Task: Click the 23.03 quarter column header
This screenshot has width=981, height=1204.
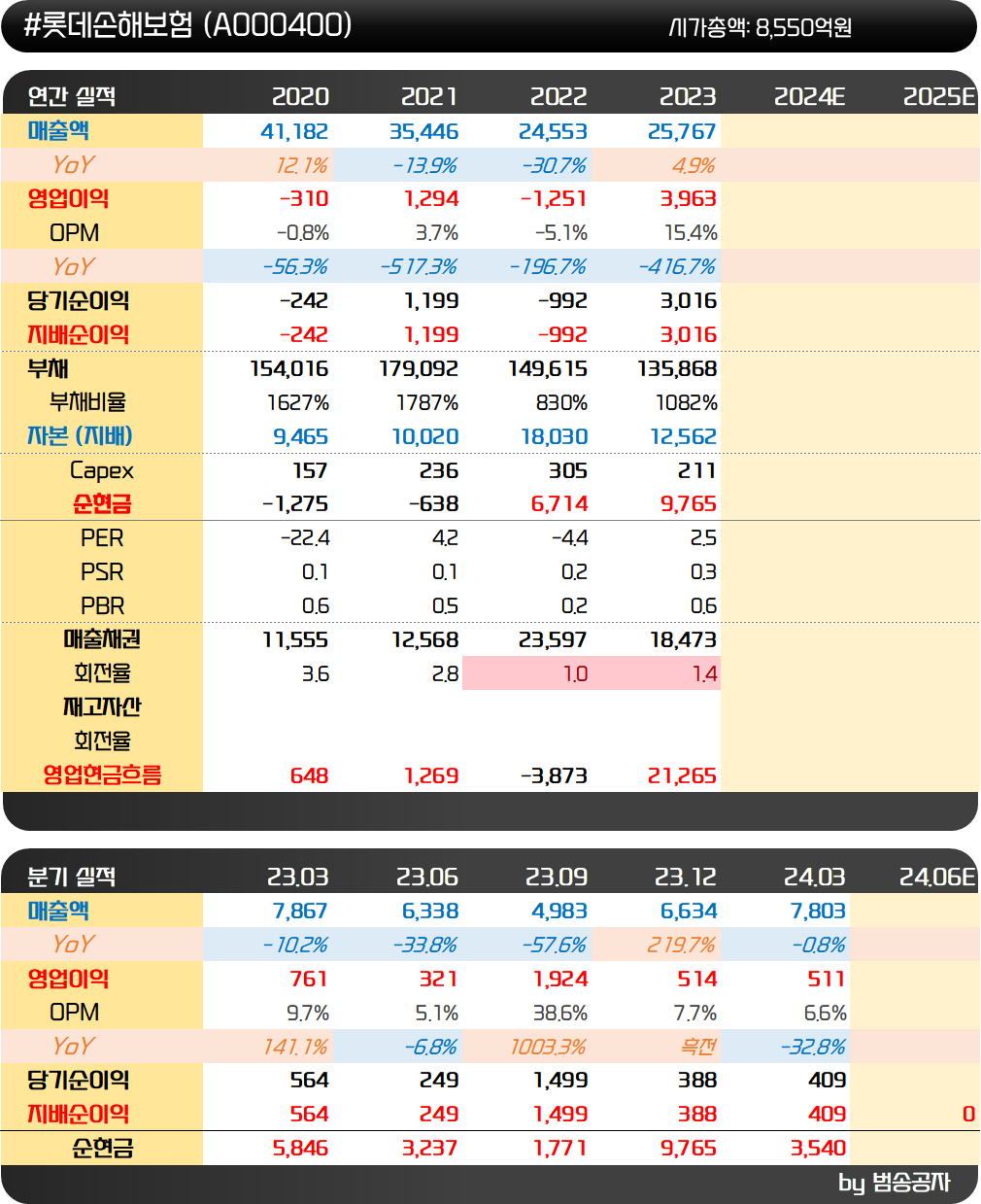Action: tap(298, 877)
